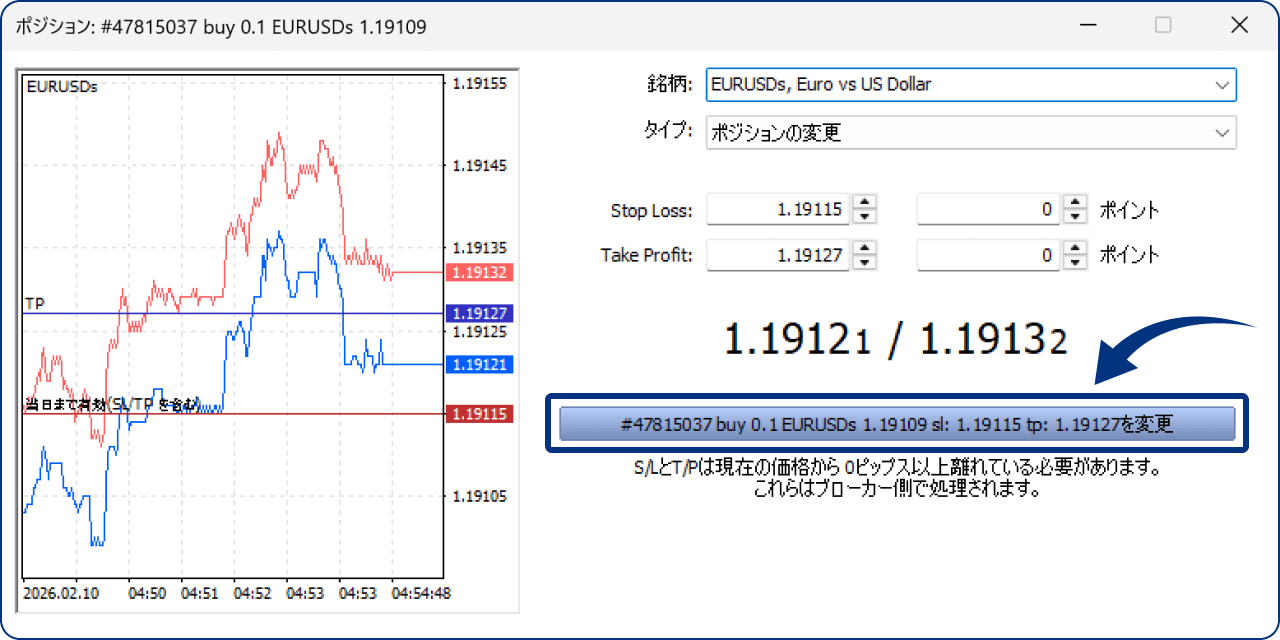
Task: Increase the Take Profit points value
Action: tap(1075, 249)
